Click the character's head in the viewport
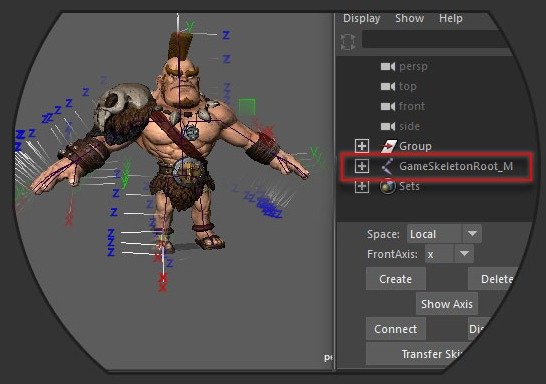Image resolution: width=546 pixels, height=384 pixels. (182, 82)
